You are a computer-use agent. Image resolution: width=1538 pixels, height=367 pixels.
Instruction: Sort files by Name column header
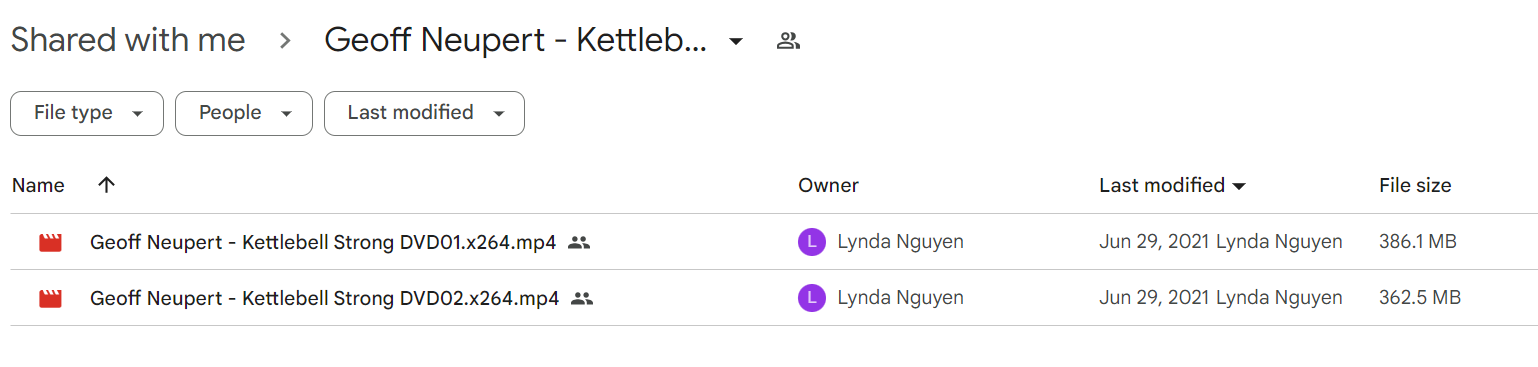coord(38,185)
